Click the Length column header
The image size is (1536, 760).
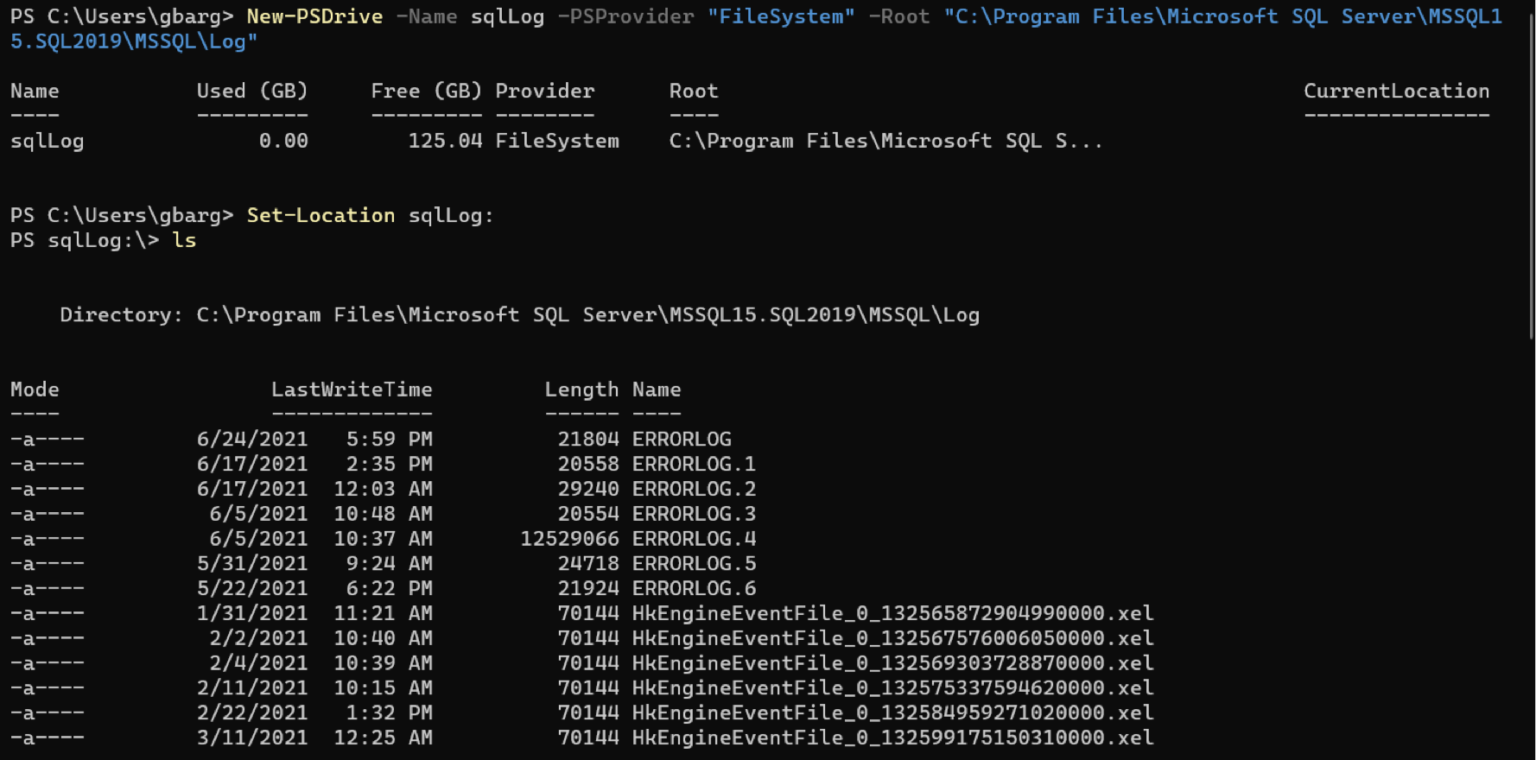point(582,389)
